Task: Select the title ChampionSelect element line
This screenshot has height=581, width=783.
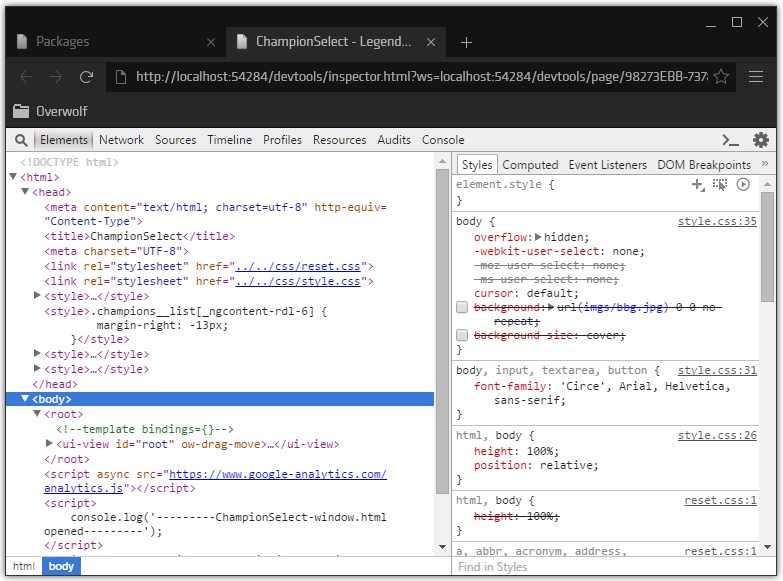Action: coord(139,236)
